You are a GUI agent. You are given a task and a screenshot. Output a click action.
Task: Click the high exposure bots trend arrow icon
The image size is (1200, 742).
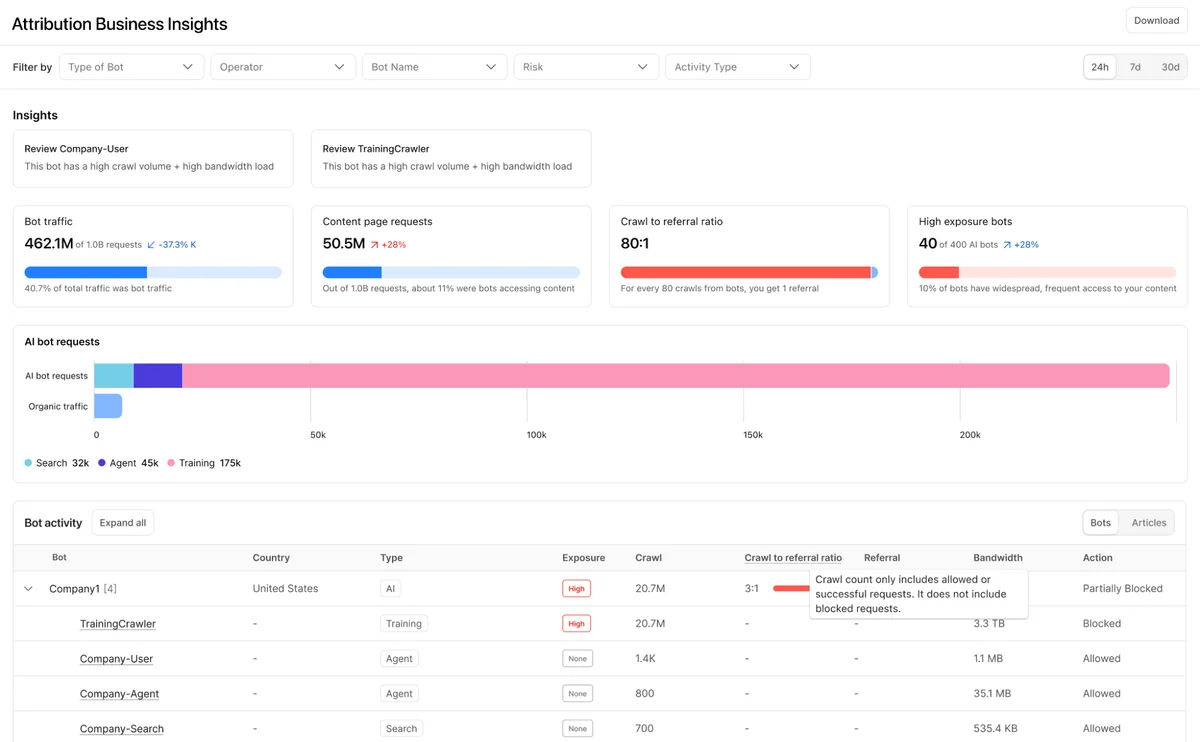coord(1007,244)
